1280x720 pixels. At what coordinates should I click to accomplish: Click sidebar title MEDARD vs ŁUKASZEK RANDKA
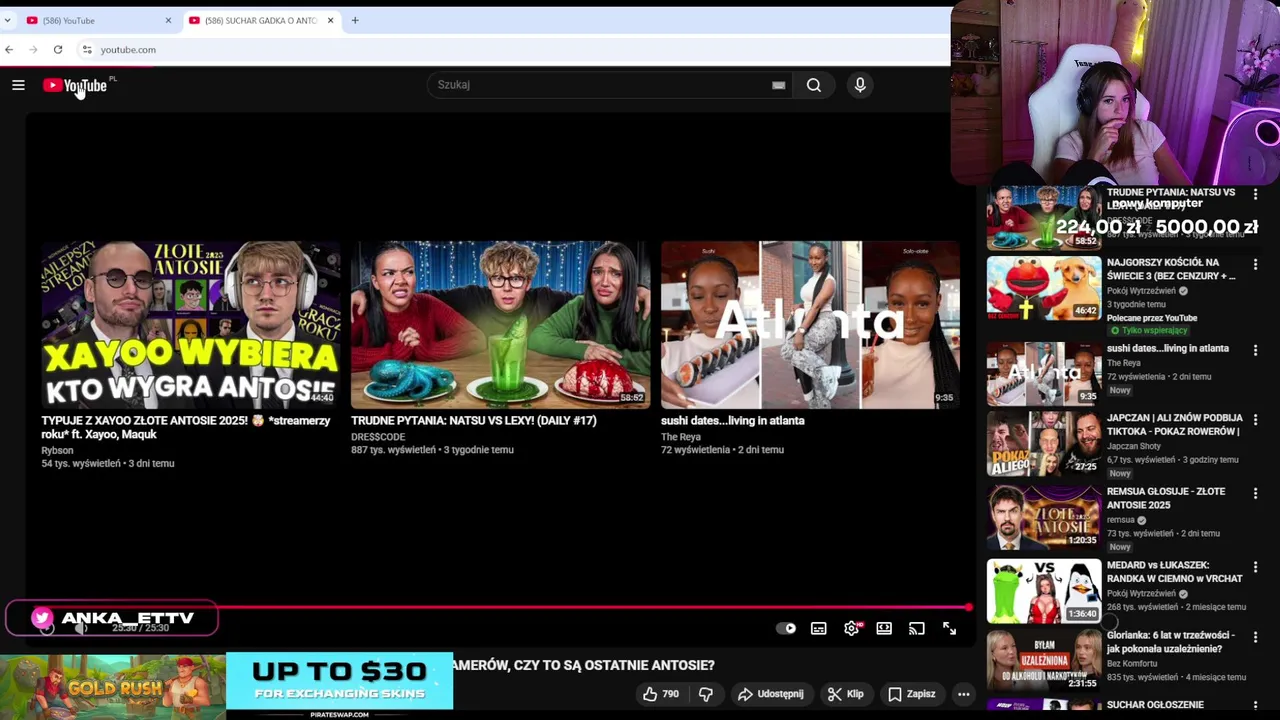tap(1175, 572)
